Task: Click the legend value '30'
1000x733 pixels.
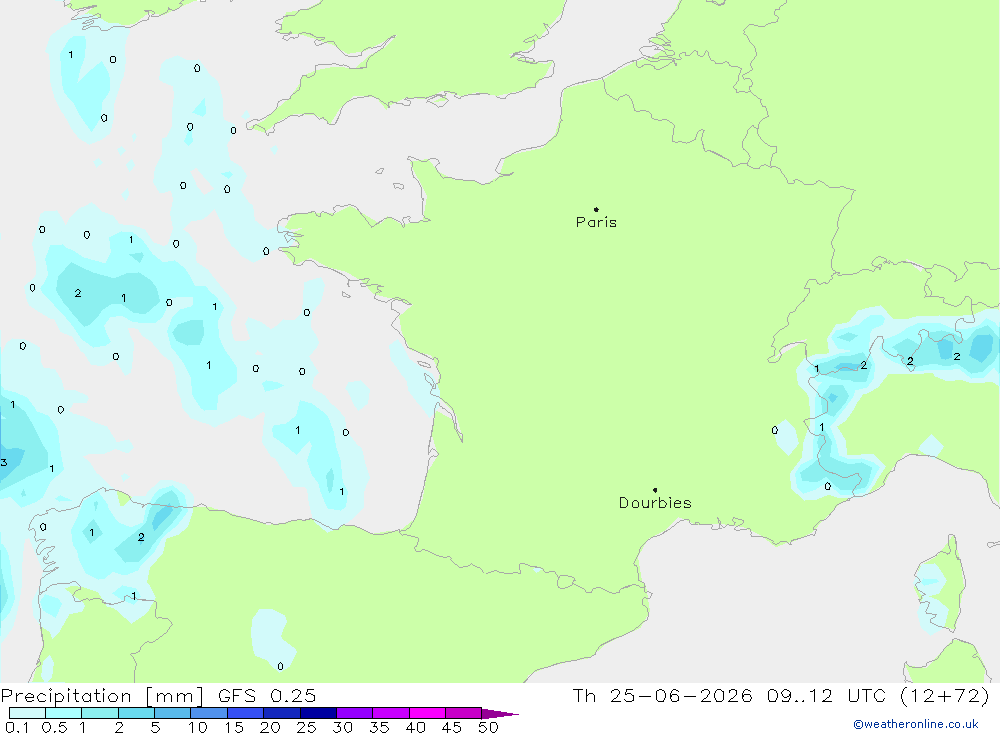Action: click(x=343, y=727)
